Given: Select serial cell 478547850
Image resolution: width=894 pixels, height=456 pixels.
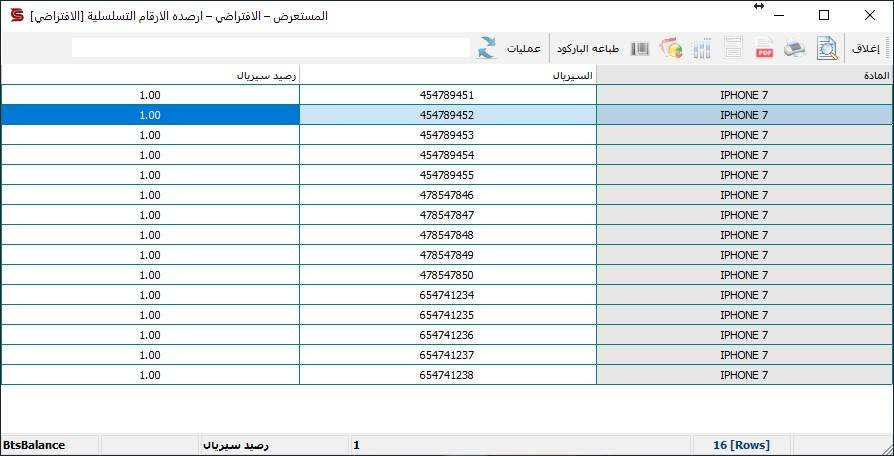Looking at the screenshot, I should (x=448, y=275).
